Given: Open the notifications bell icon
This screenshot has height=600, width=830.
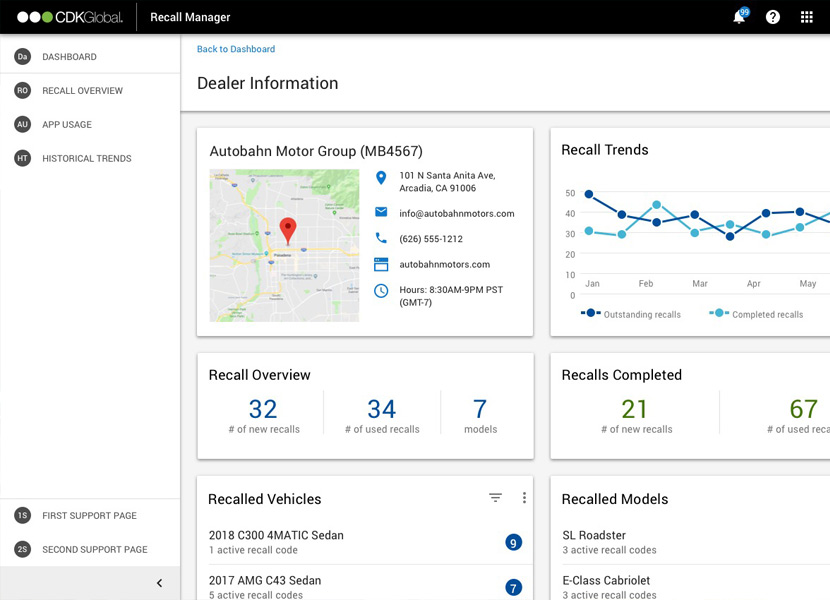Looking at the screenshot, I should tap(739, 17).
